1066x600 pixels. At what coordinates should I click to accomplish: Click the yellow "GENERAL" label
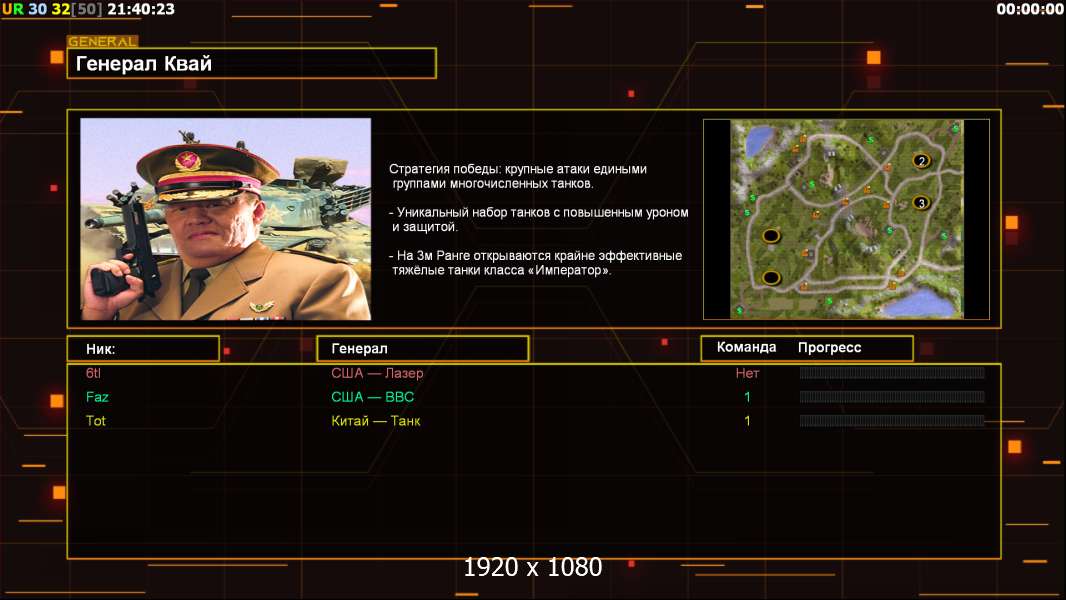click(103, 41)
